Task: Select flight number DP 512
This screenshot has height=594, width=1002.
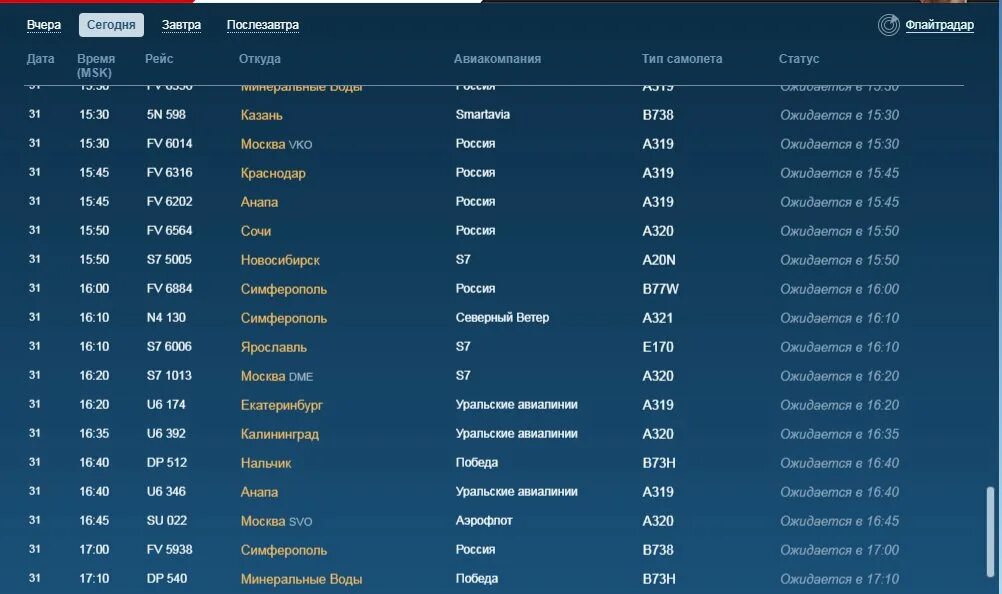Action: [167, 462]
